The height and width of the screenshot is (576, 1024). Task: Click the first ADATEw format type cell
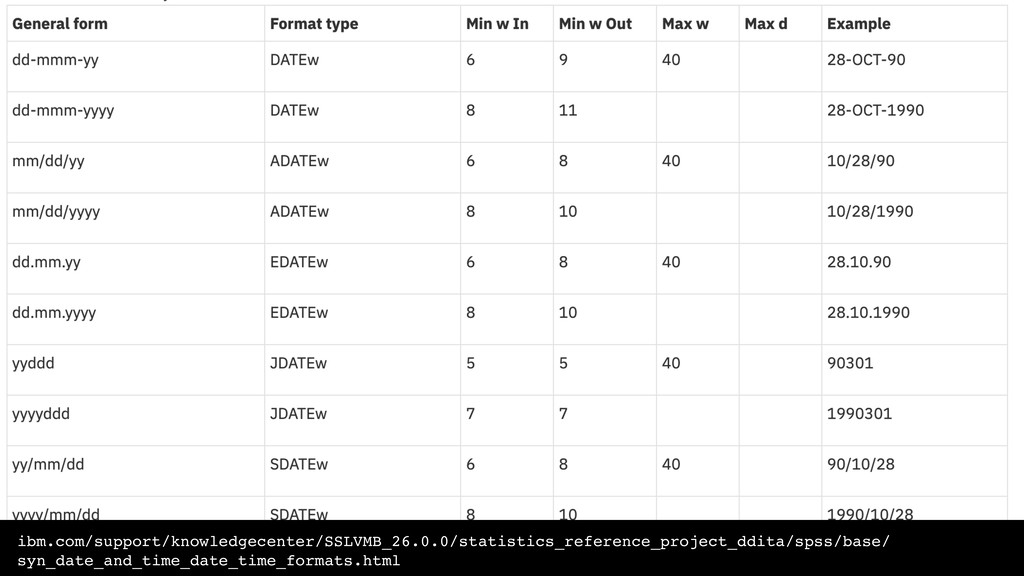pyautogui.click(x=299, y=161)
